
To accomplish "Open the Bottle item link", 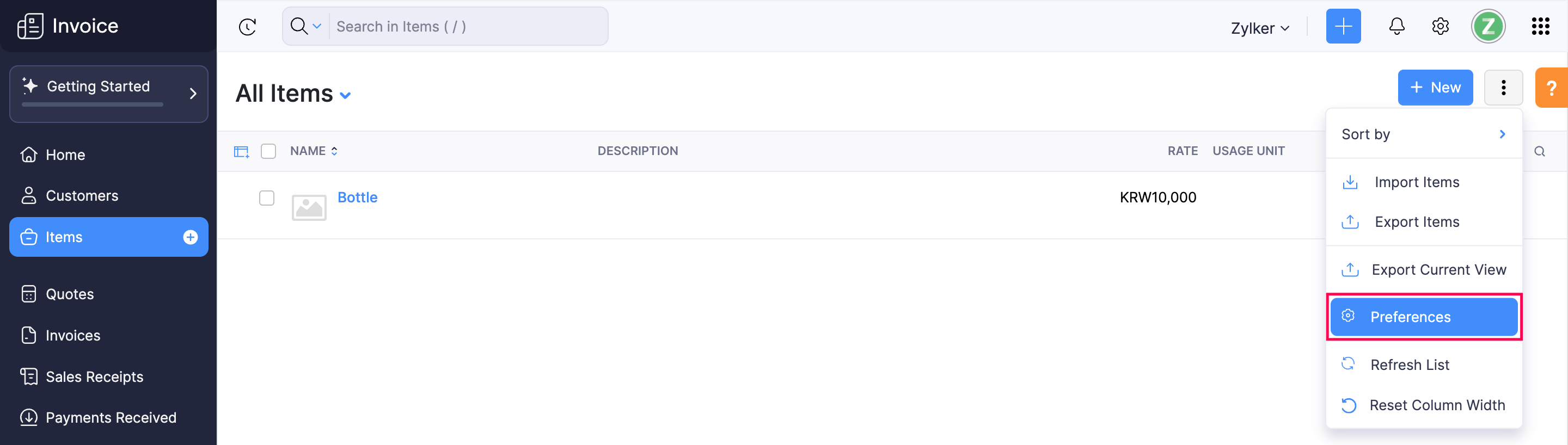I will coord(357,197).
